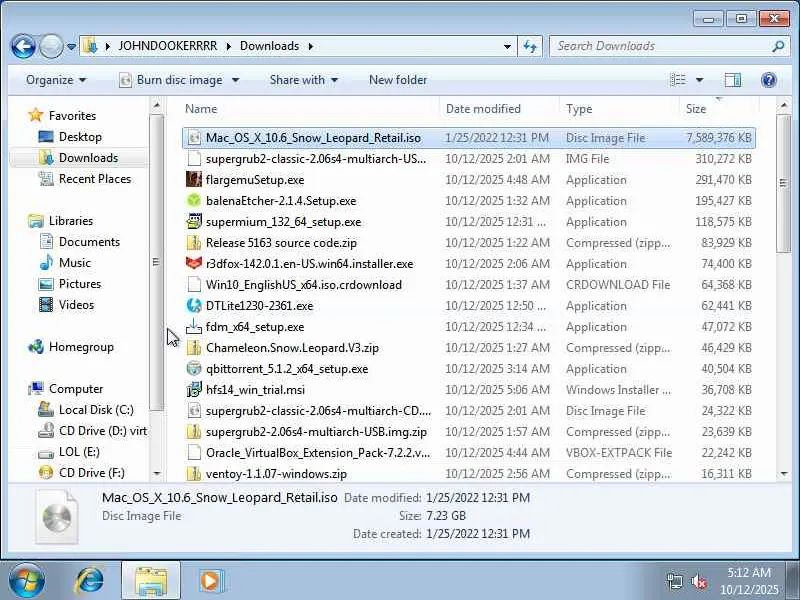800x600 pixels.
Task: Click the CD Drive (F:) icon
Action: [x=46, y=472]
